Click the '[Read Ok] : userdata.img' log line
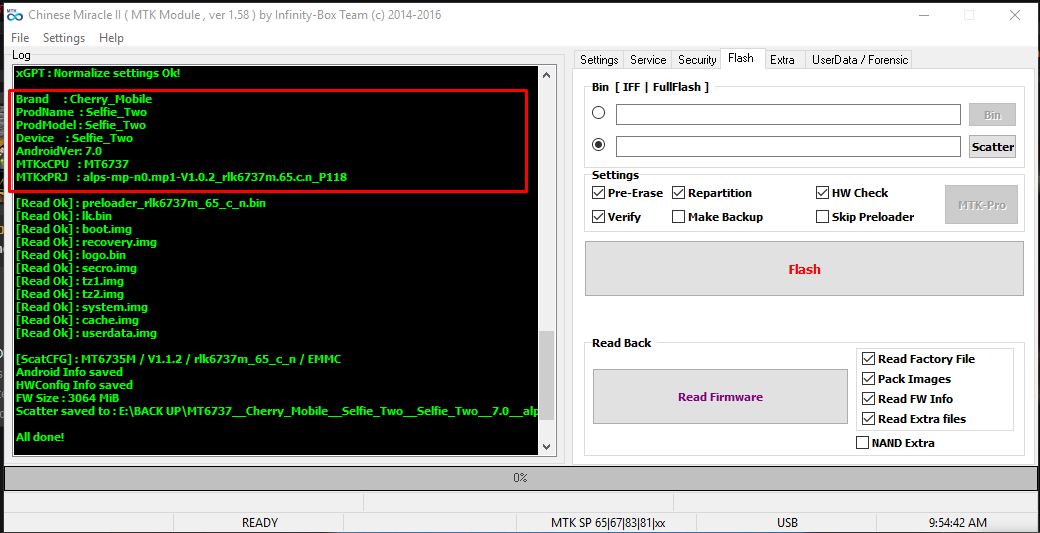Image resolution: width=1040 pixels, height=533 pixels. click(x=86, y=333)
